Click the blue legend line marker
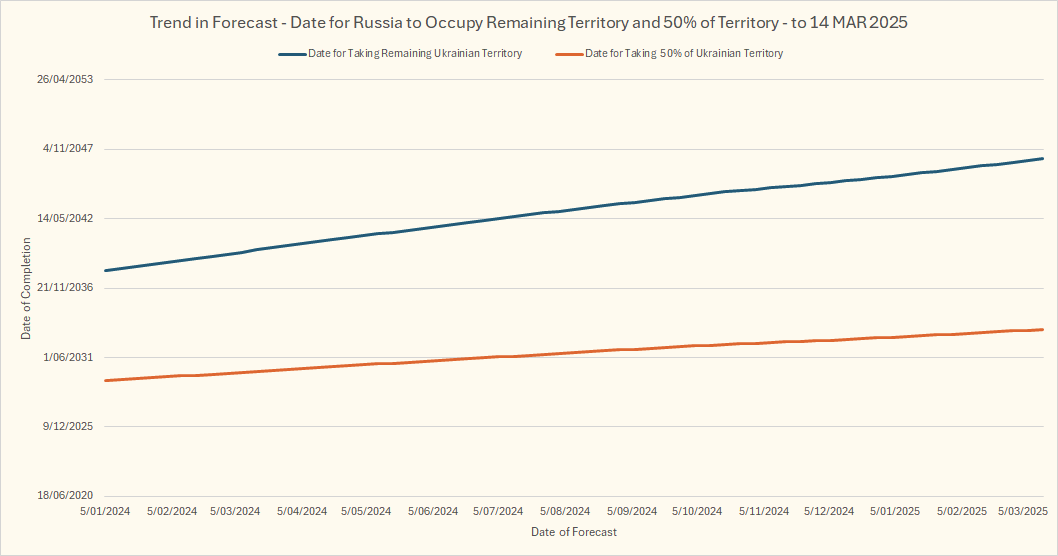The width and height of the screenshot is (1058, 556). pos(291,54)
